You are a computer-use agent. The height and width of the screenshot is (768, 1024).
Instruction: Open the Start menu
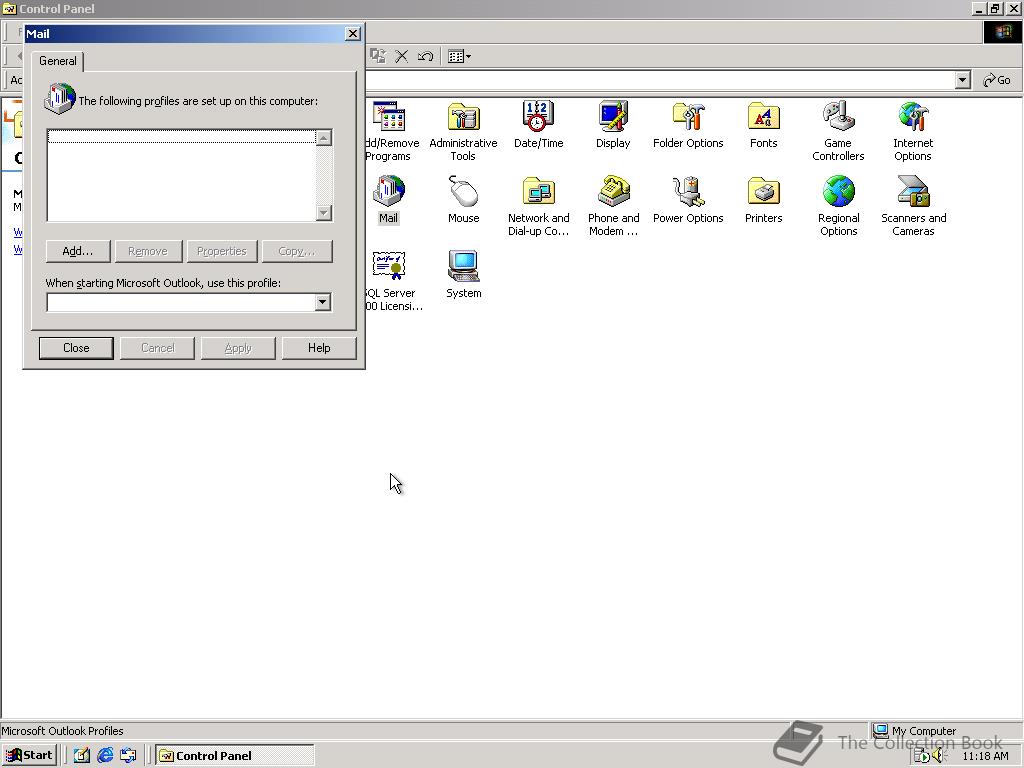tap(29, 756)
